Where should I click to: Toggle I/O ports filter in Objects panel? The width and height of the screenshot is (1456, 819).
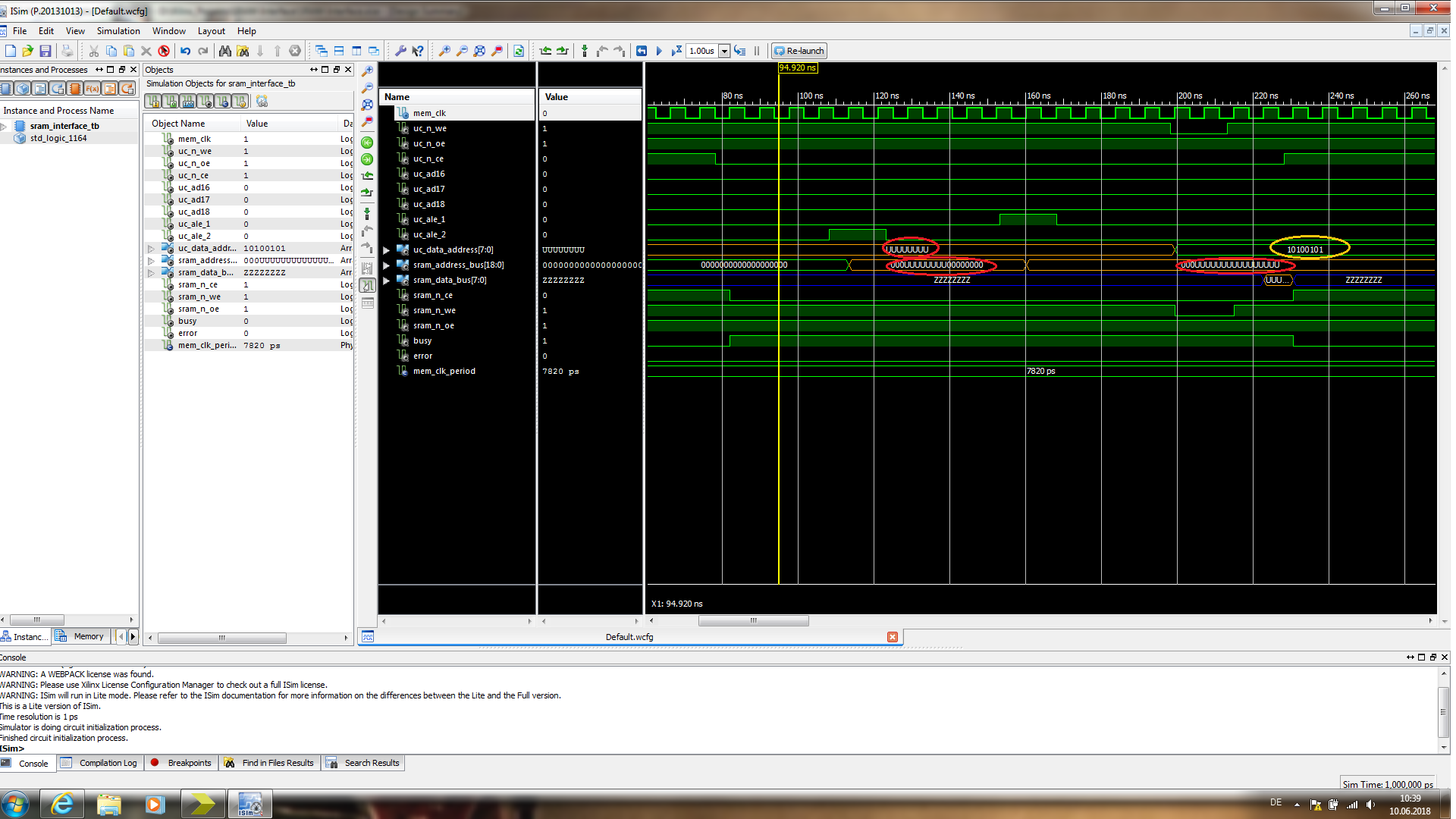(187, 102)
